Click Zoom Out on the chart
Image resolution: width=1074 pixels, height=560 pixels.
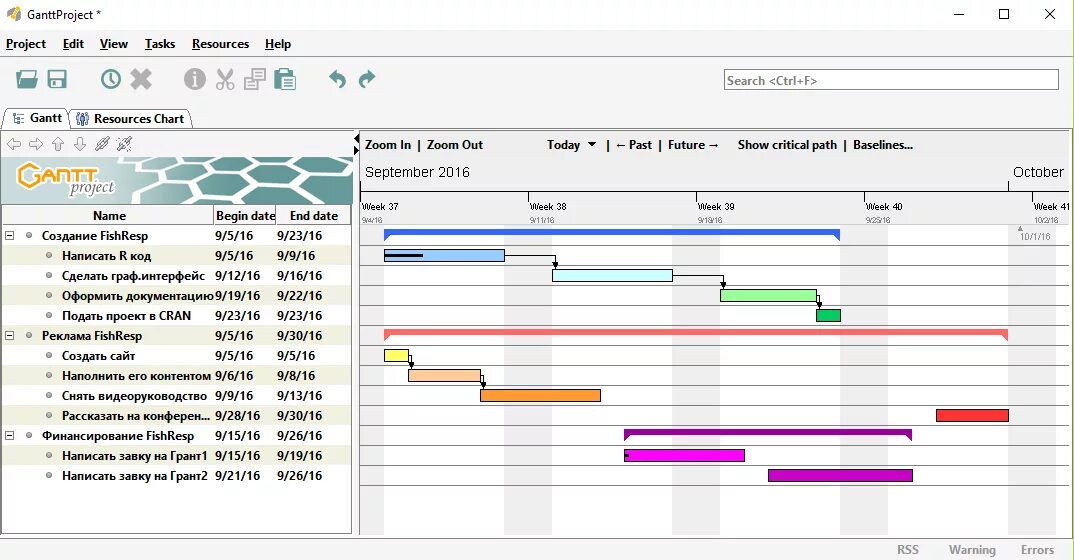point(455,144)
